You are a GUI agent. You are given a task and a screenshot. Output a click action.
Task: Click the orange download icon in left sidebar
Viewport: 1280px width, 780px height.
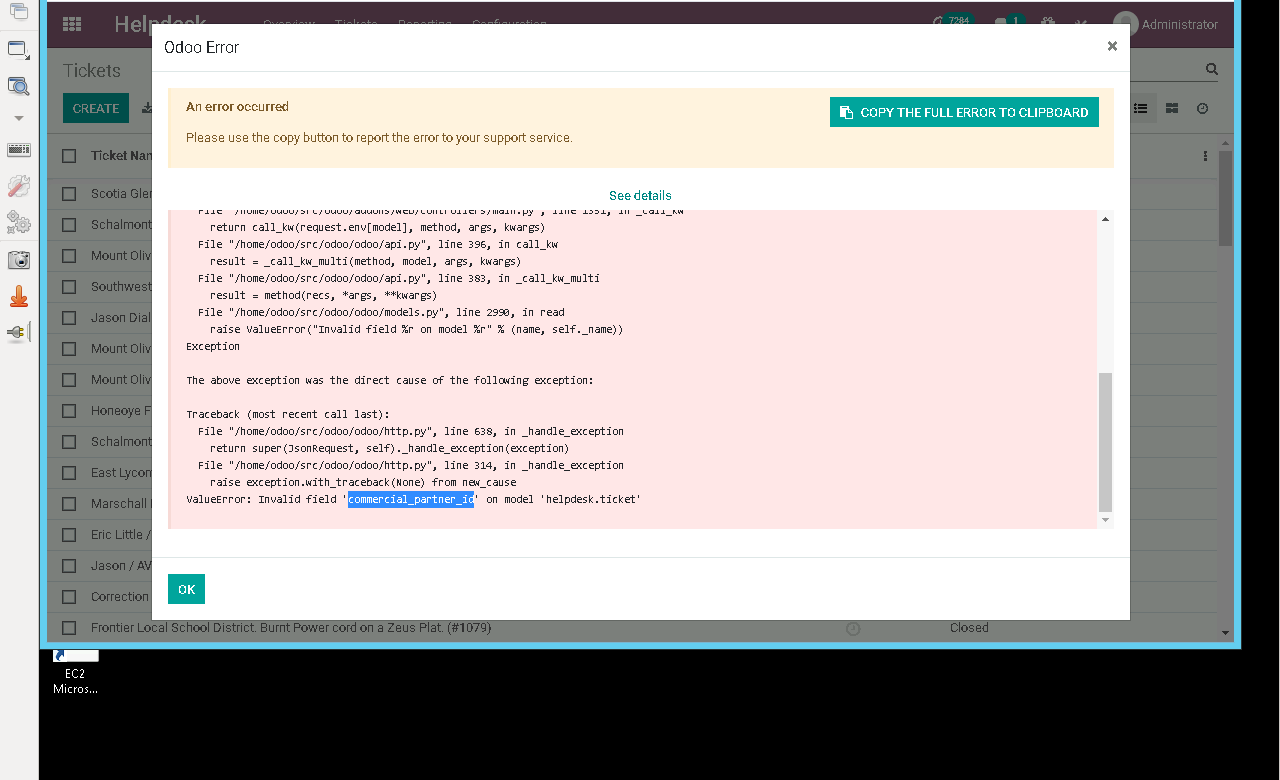pos(18,296)
